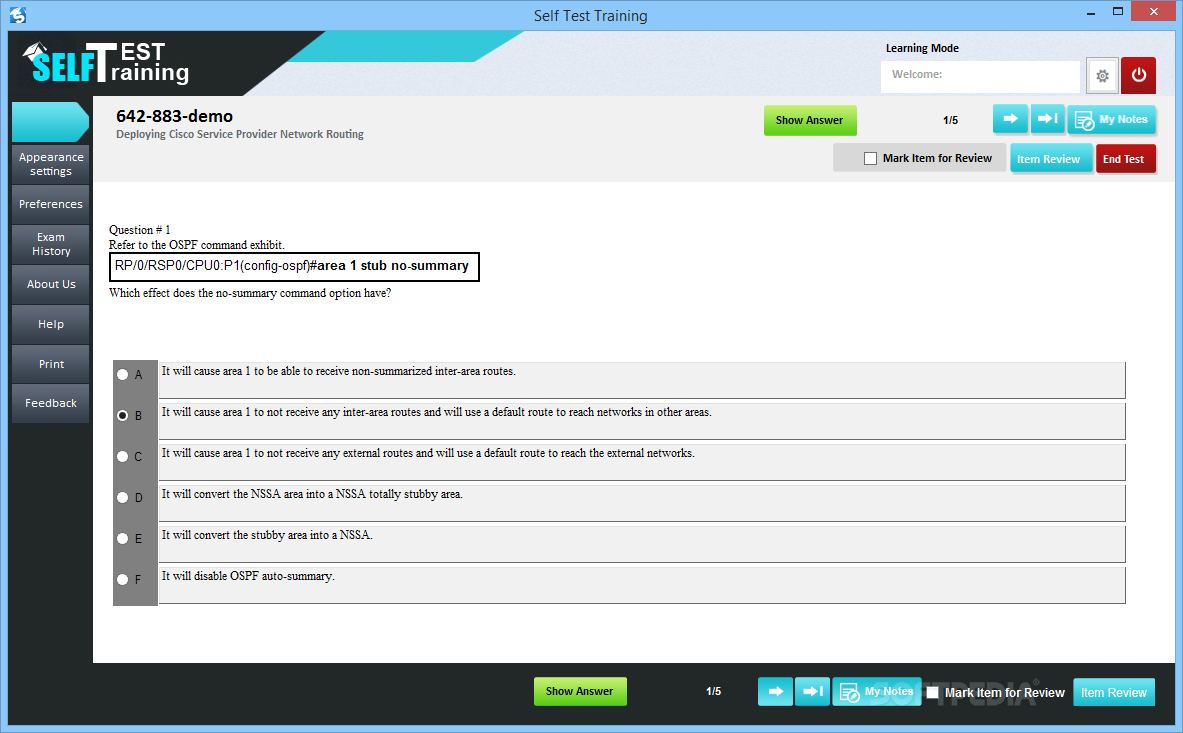1183x733 pixels.
Task: Click Print in sidebar
Action: coord(51,364)
